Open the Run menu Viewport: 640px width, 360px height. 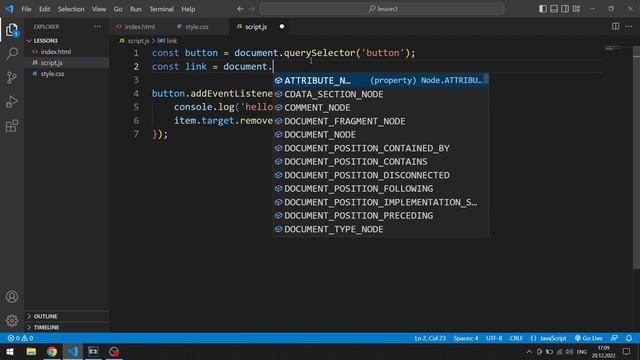click(136, 9)
